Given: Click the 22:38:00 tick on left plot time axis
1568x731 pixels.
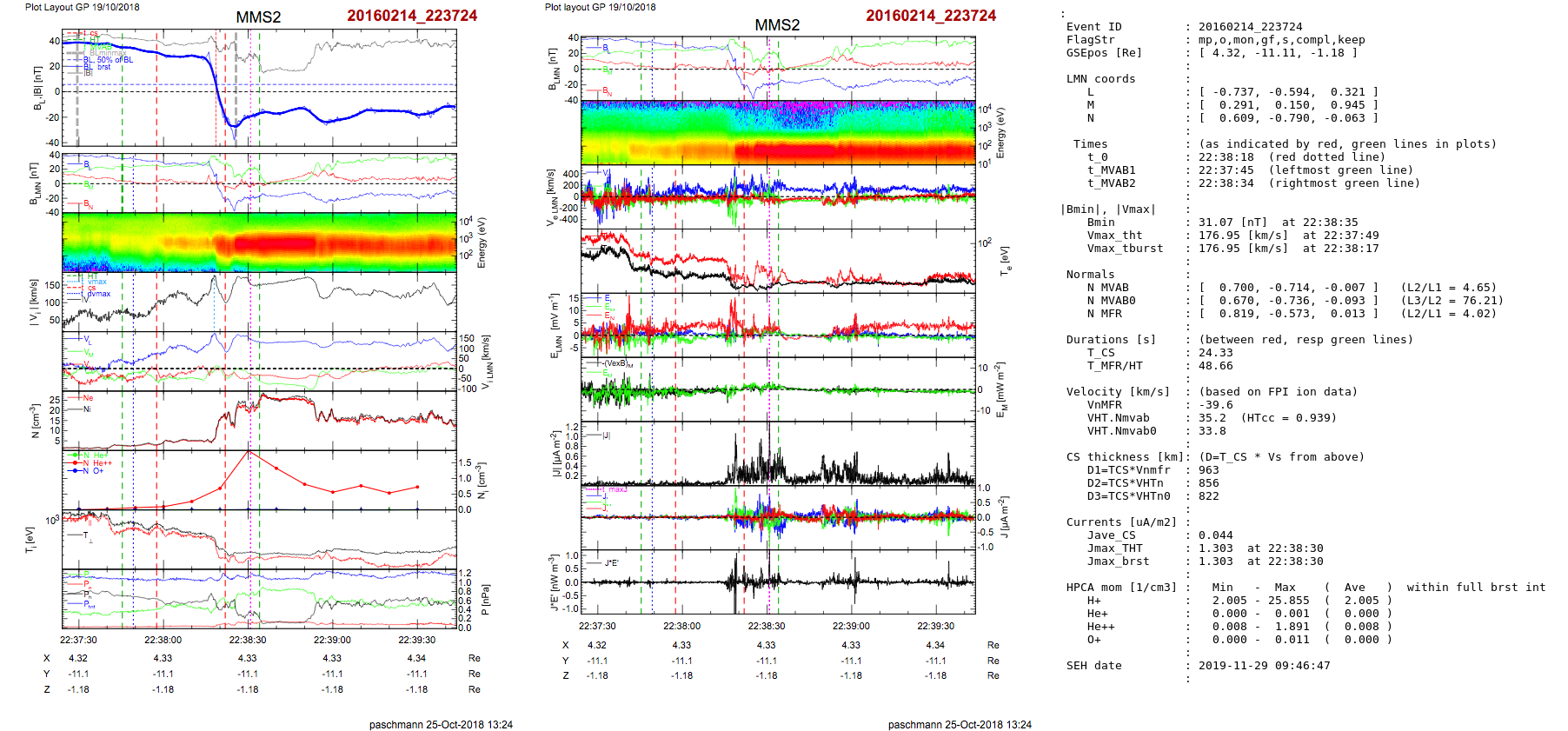Looking at the screenshot, I should click(163, 640).
